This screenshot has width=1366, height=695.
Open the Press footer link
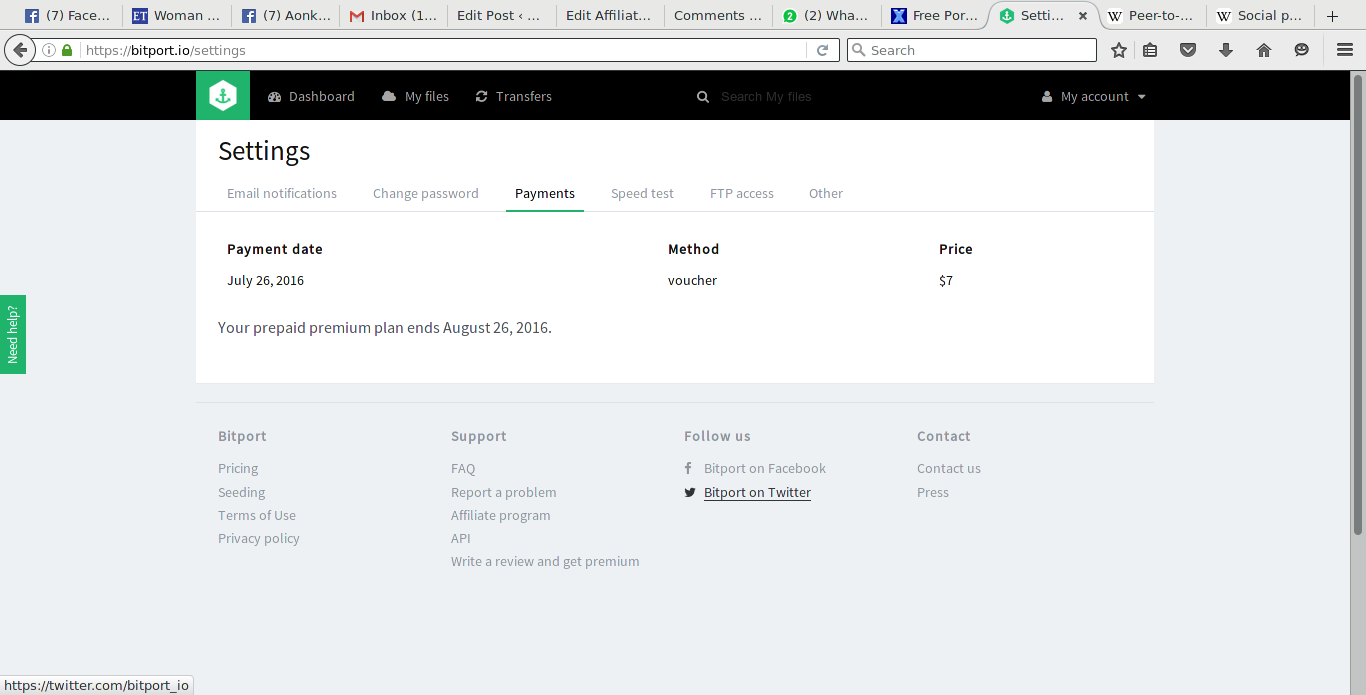click(933, 492)
